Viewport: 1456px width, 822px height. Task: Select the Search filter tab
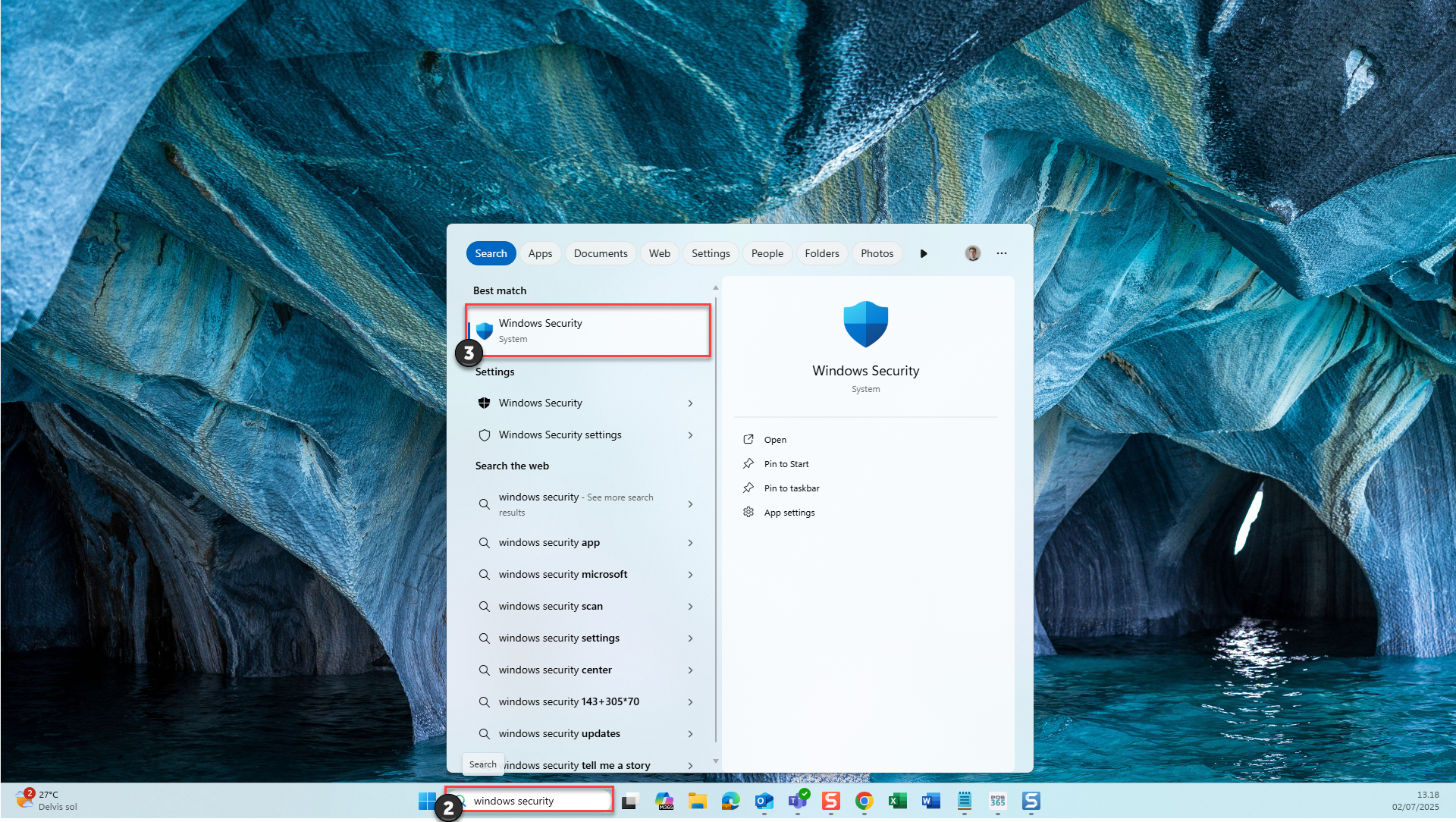[491, 253]
